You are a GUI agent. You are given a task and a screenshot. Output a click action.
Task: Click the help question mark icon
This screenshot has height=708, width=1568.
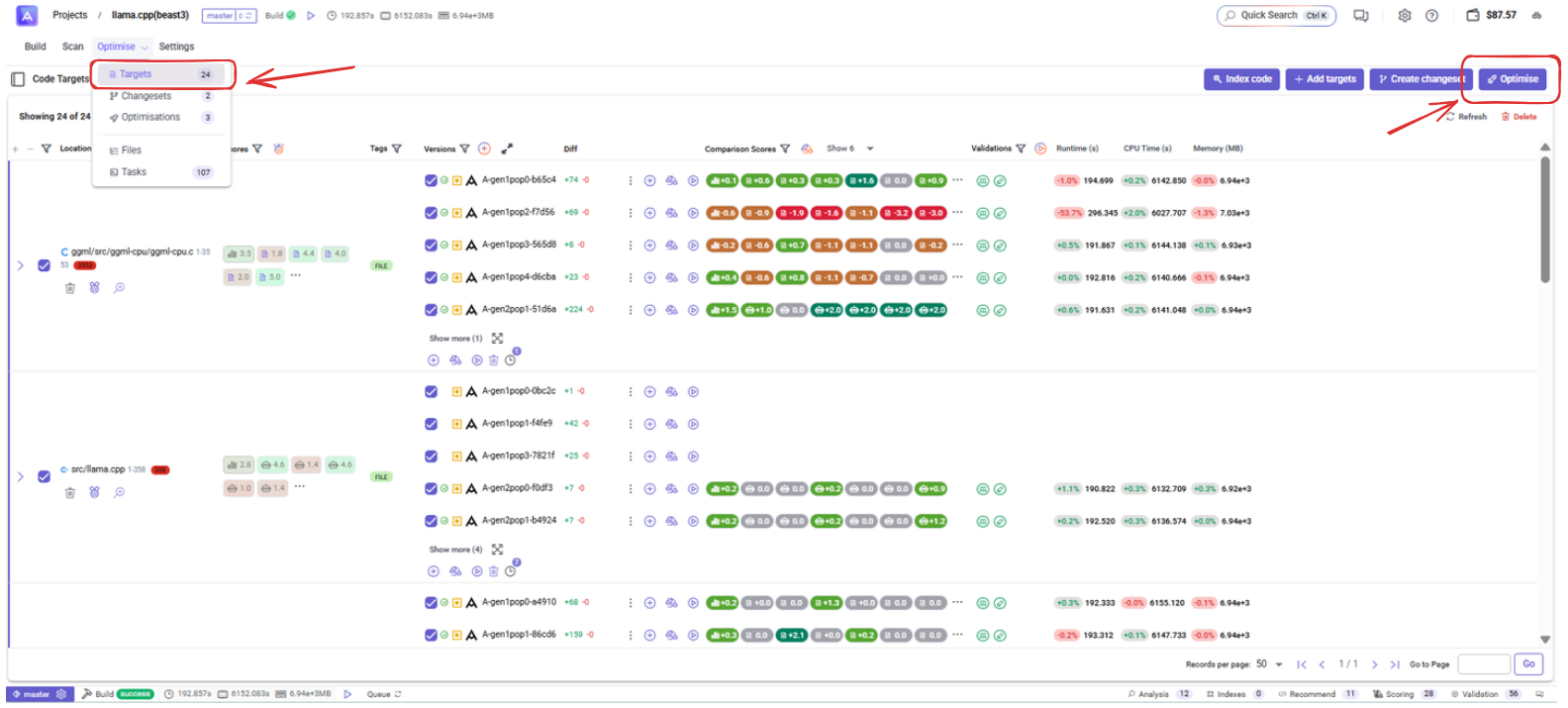point(1431,16)
